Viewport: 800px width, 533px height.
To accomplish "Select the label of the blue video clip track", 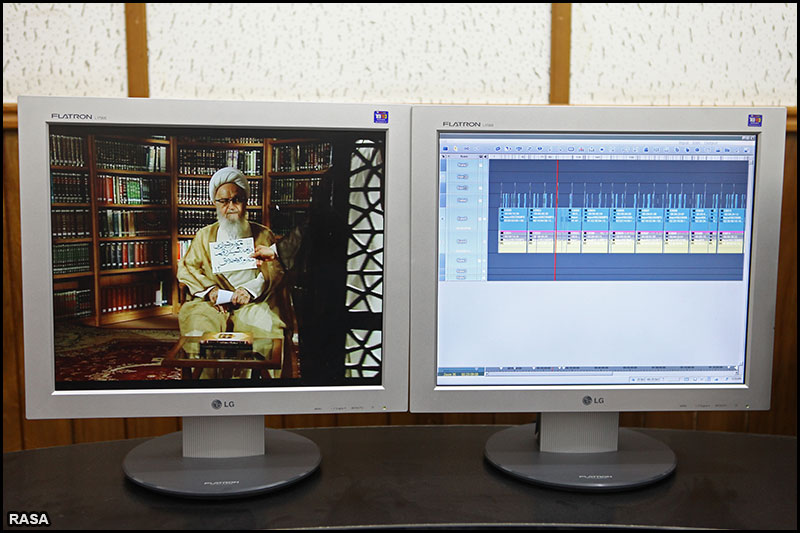I will click(462, 218).
